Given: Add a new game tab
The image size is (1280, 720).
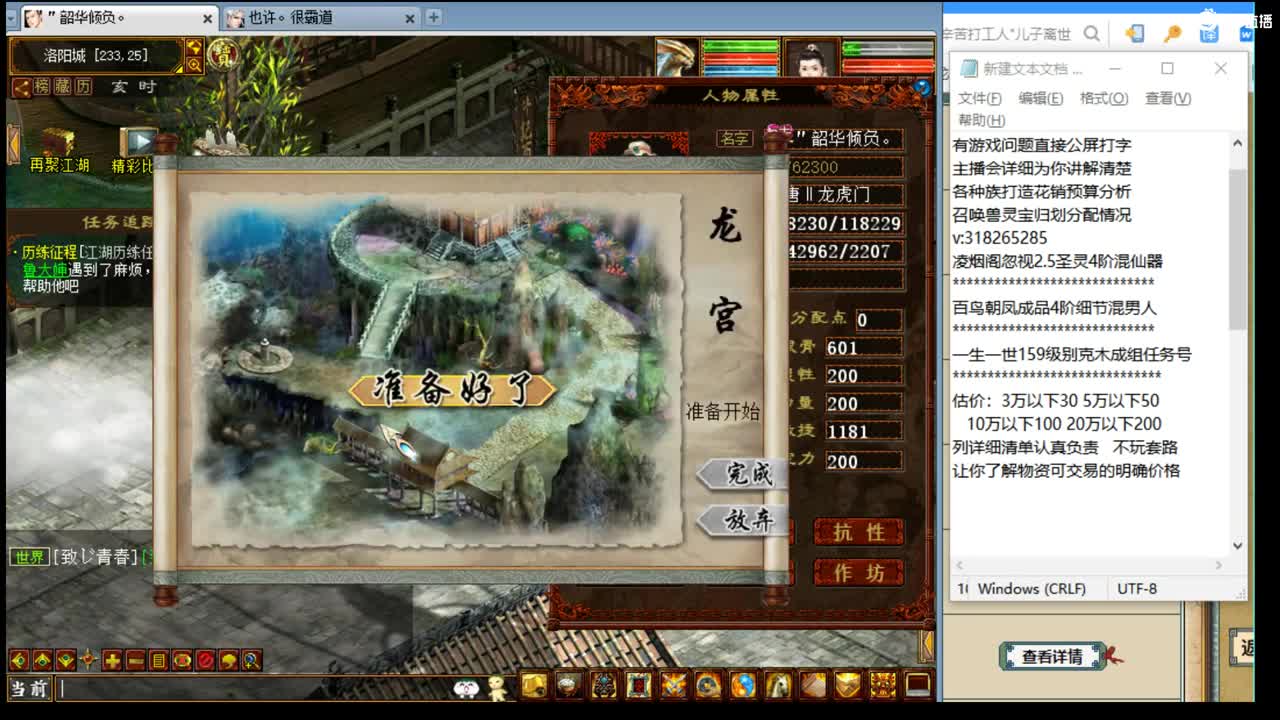Looking at the screenshot, I should tap(433, 17).
